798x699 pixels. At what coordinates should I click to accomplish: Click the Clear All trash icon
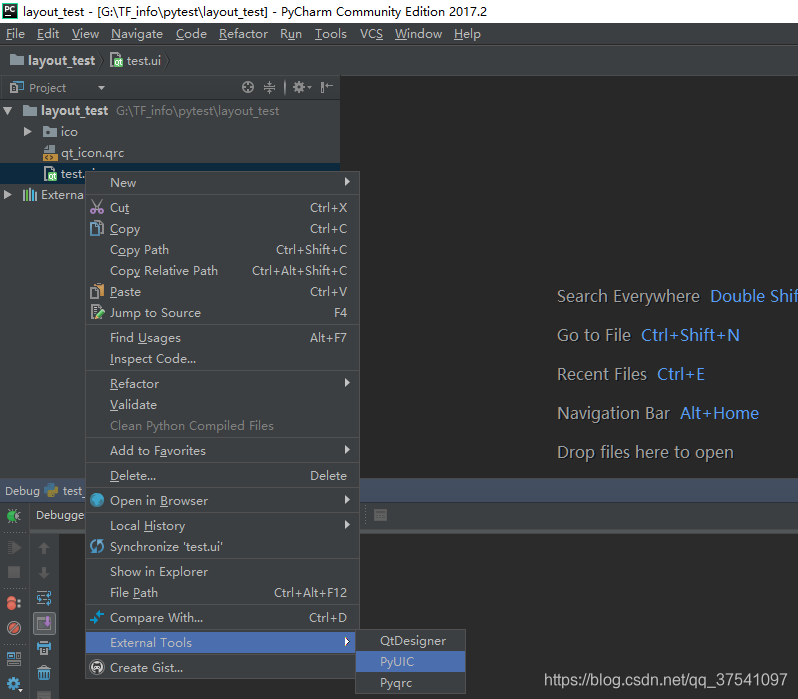coord(44,673)
